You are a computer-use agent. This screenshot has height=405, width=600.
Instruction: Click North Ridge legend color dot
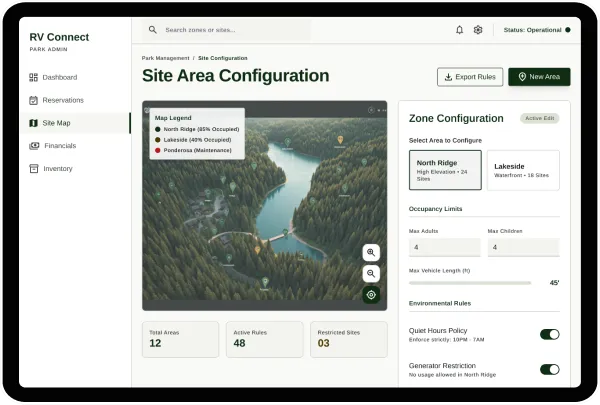pyautogui.click(x=157, y=129)
